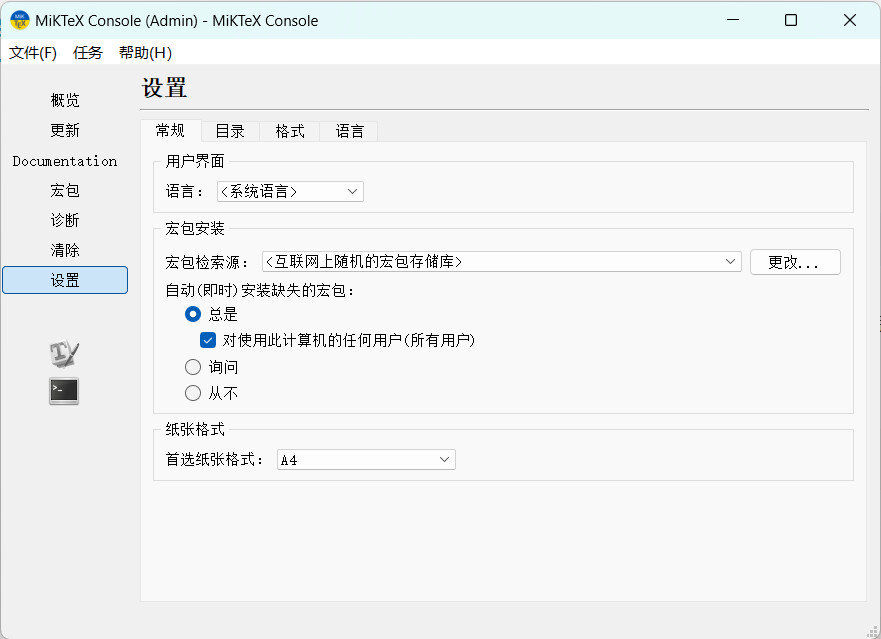
Task: Go to 概览 page in sidebar
Action: [x=65, y=101]
